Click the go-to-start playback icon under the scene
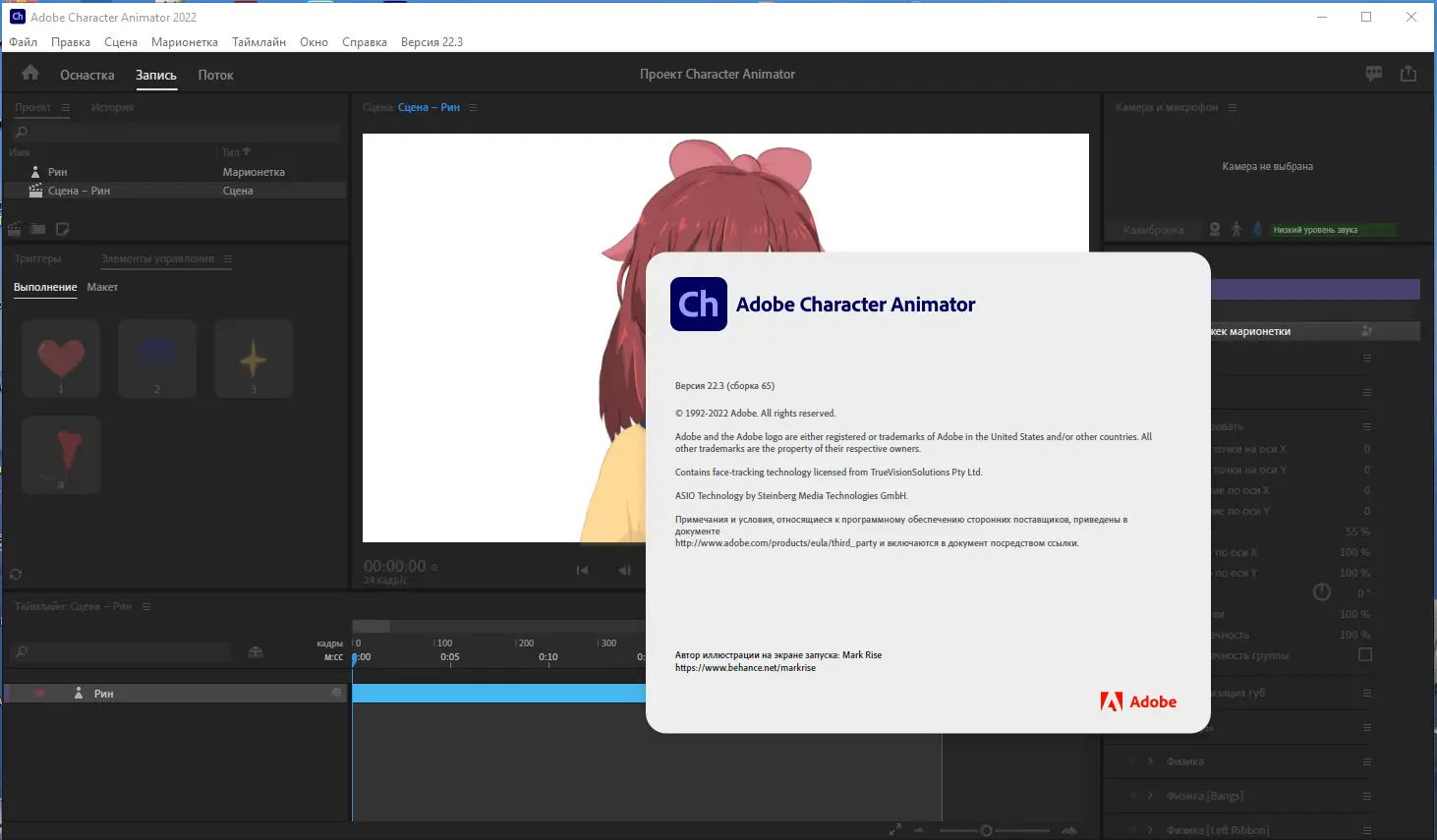 tap(582, 569)
